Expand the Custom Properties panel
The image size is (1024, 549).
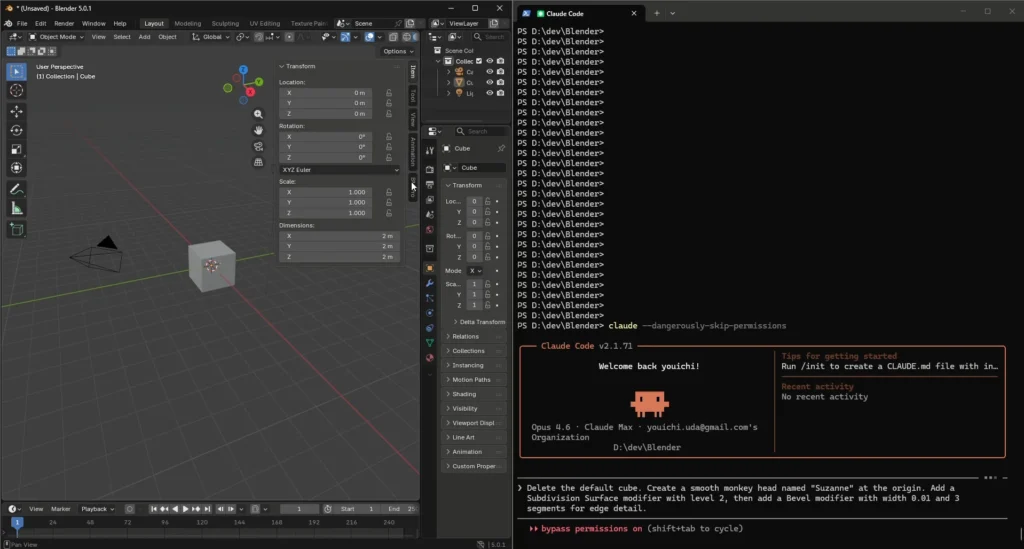[473, 466]
